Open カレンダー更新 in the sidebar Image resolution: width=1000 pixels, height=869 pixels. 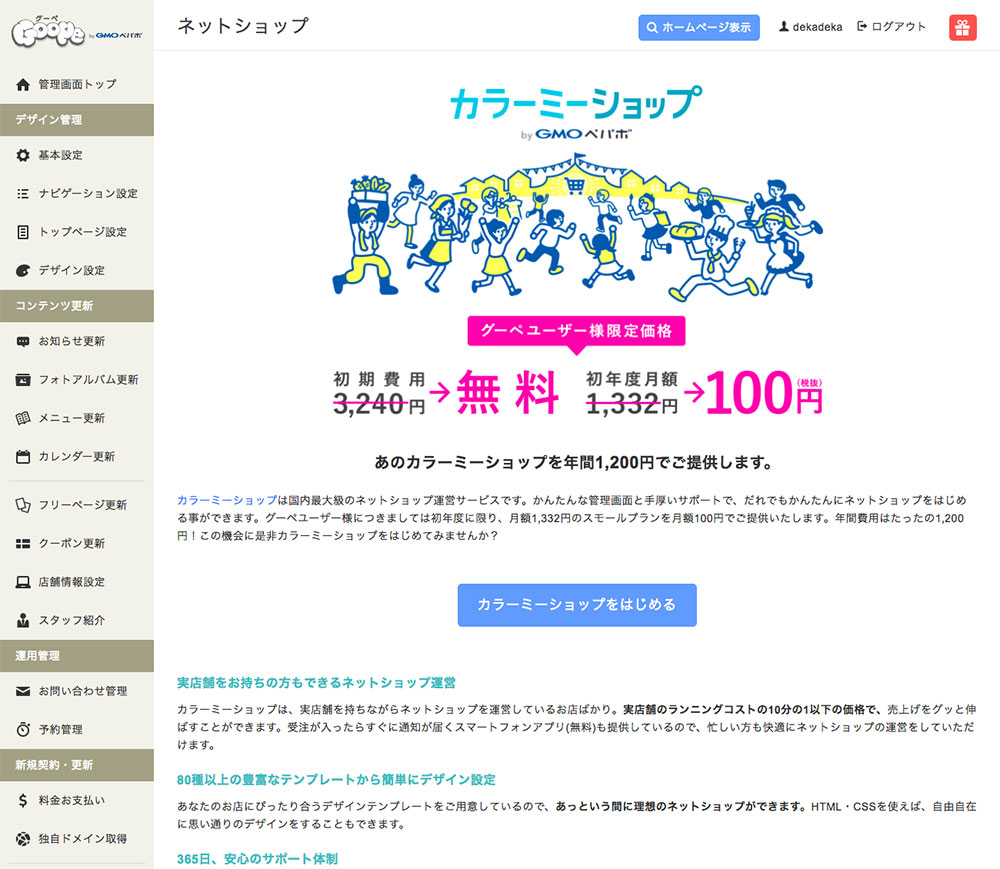pos(77,456)
